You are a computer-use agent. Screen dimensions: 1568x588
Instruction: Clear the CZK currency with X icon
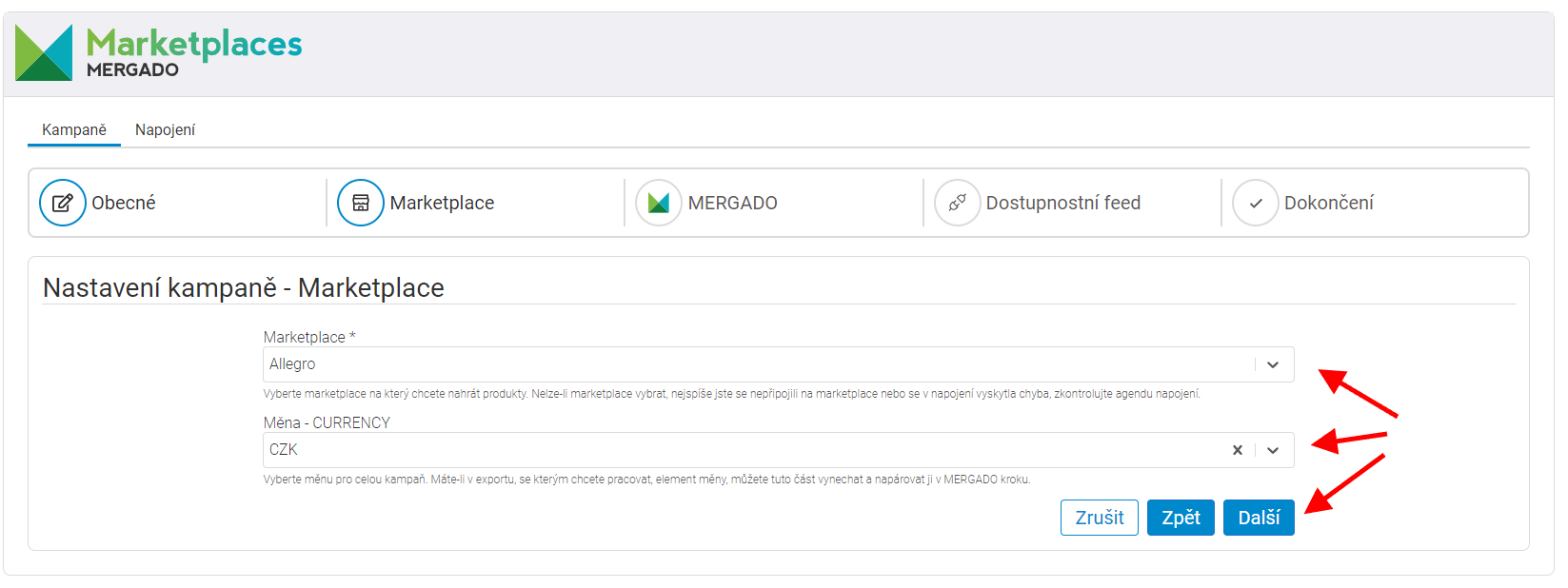1238,450
